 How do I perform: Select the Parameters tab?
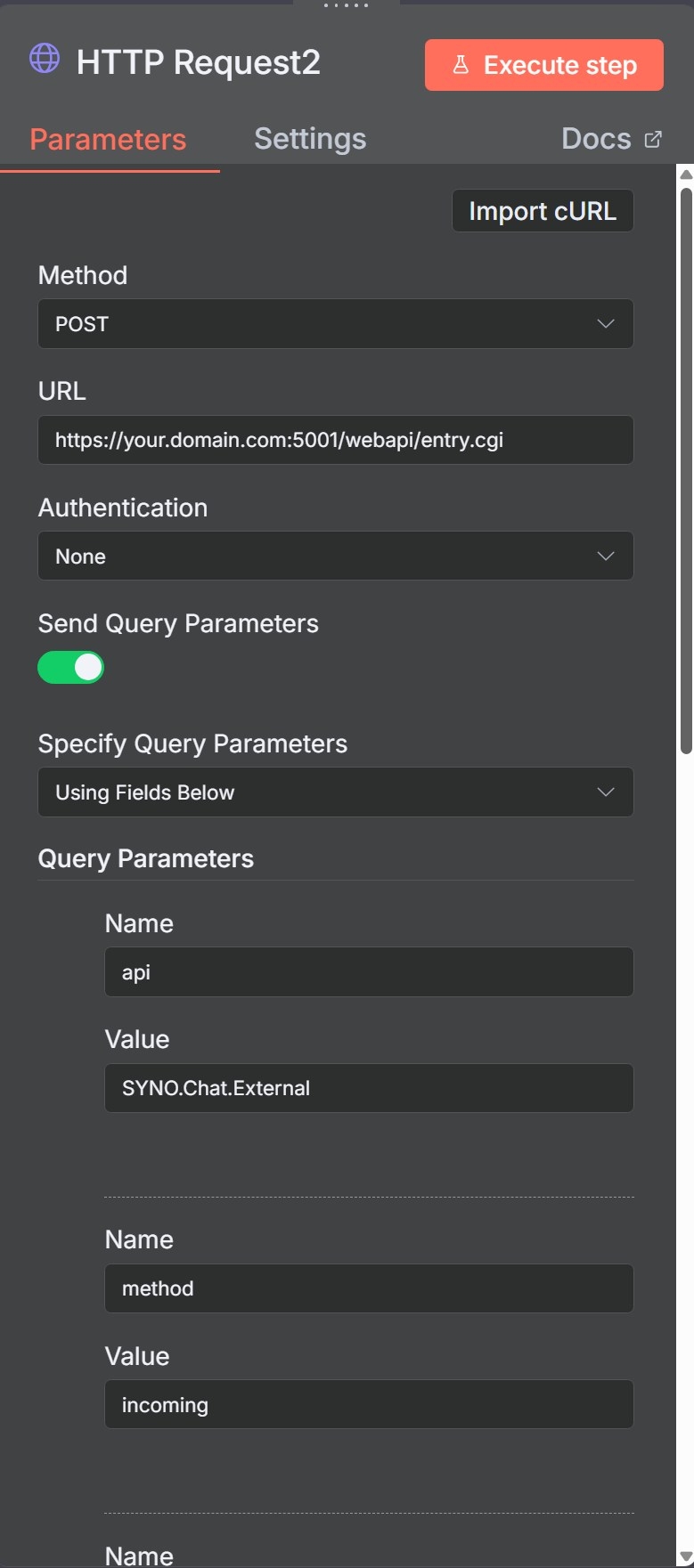click(108, 139)
